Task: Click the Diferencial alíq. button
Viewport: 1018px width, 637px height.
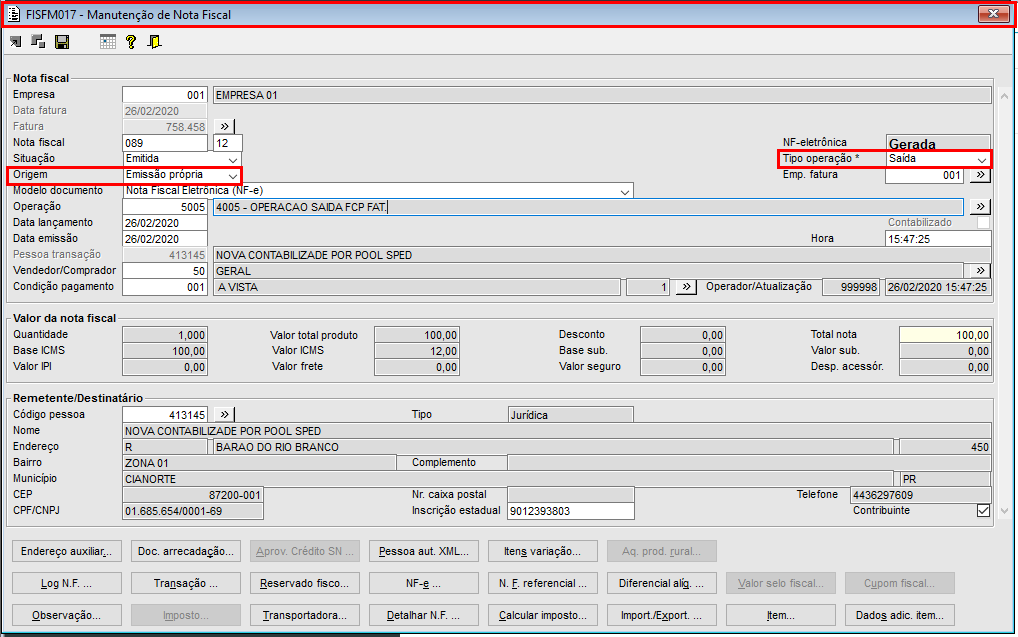Action: tap(662, 583)
